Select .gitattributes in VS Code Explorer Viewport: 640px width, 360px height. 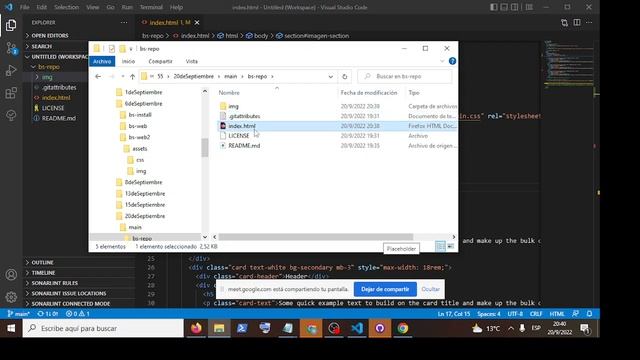coord(59,87)
